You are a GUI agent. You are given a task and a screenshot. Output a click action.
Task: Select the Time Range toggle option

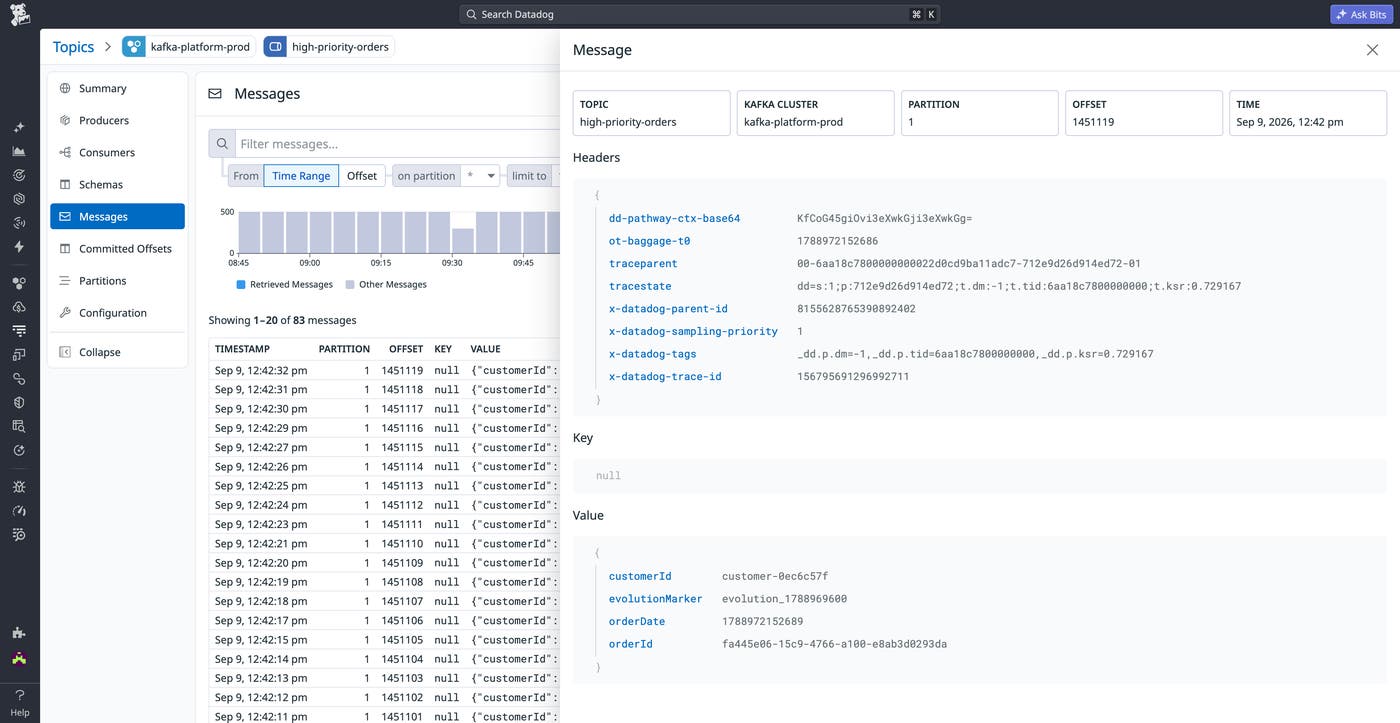[x=301, y=176]
